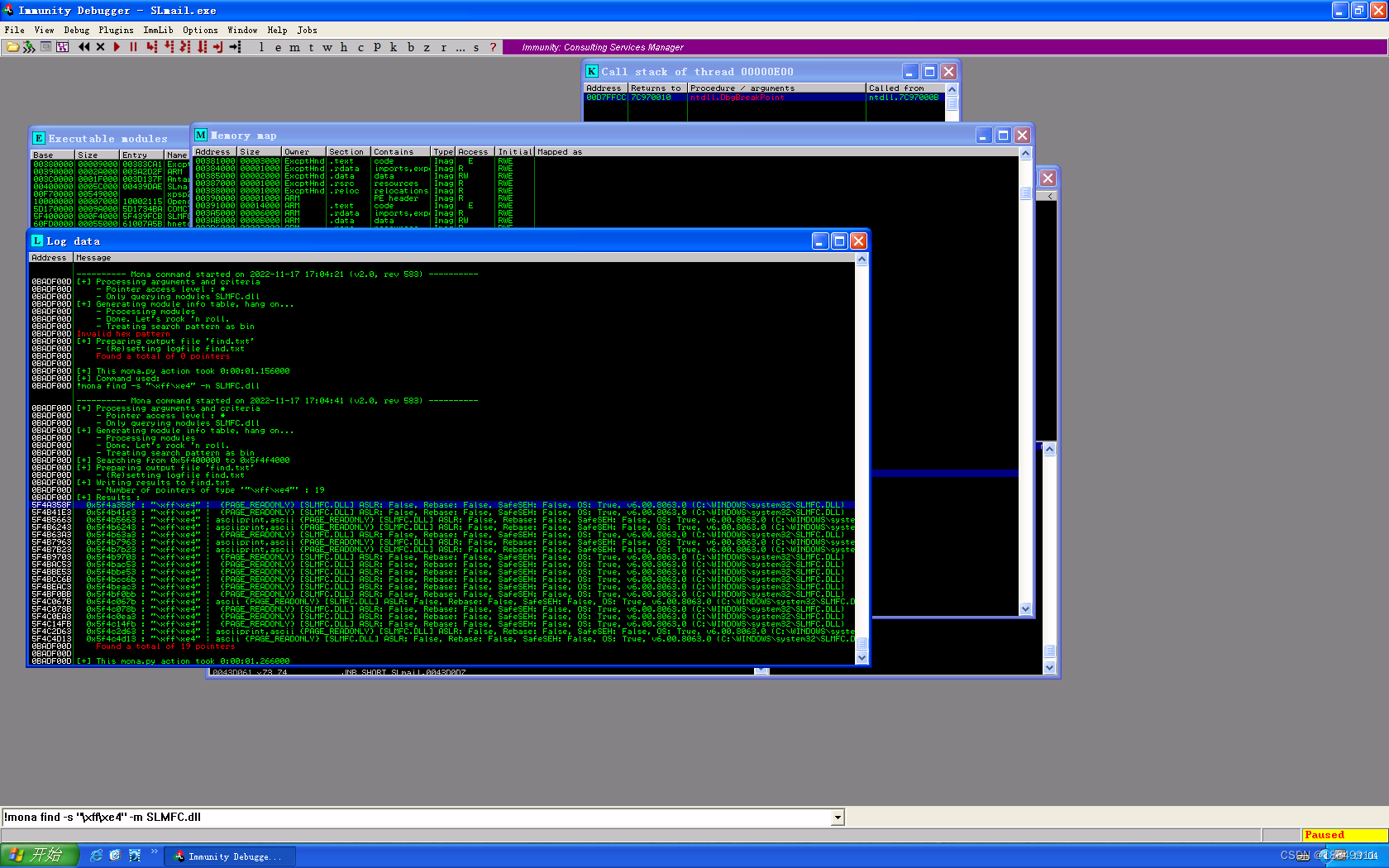This screenshot has width=1389, height=868.
Task: Click the red question mark help icon
Action: (494, 47)
